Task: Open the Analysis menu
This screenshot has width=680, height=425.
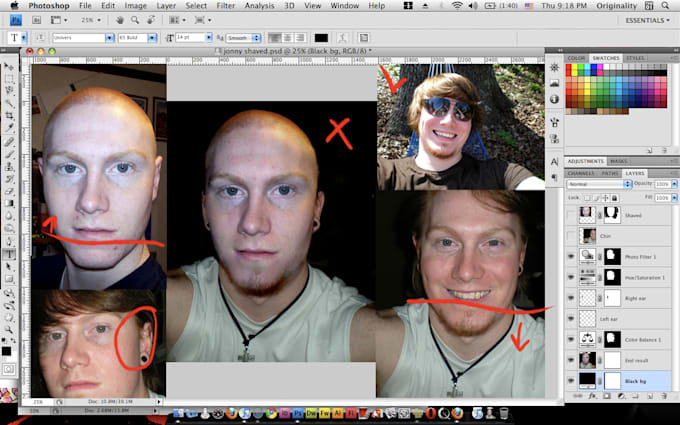Action: (259, 6)
